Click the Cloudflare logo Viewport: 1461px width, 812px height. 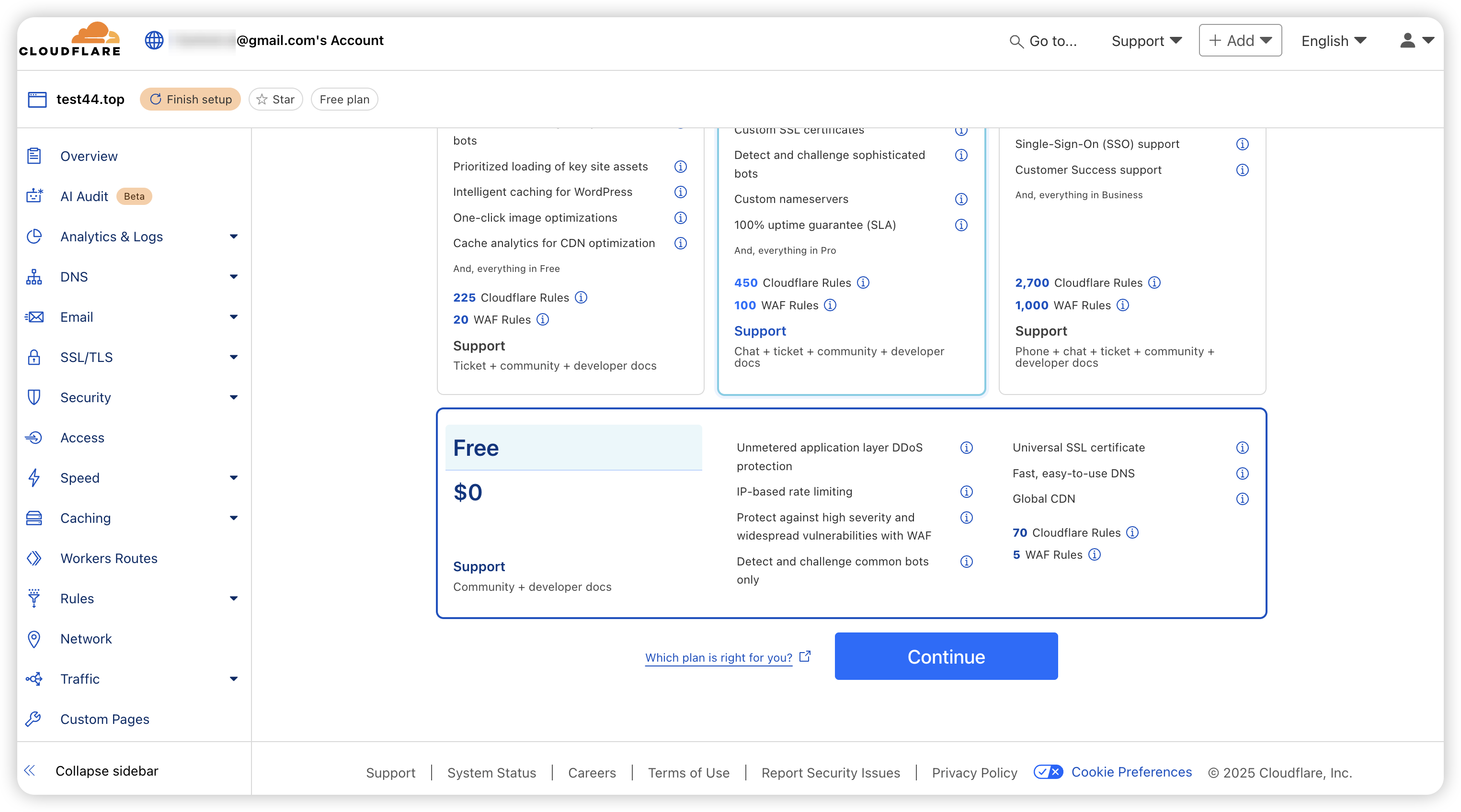pyautogui.click(x=70, y=40)
